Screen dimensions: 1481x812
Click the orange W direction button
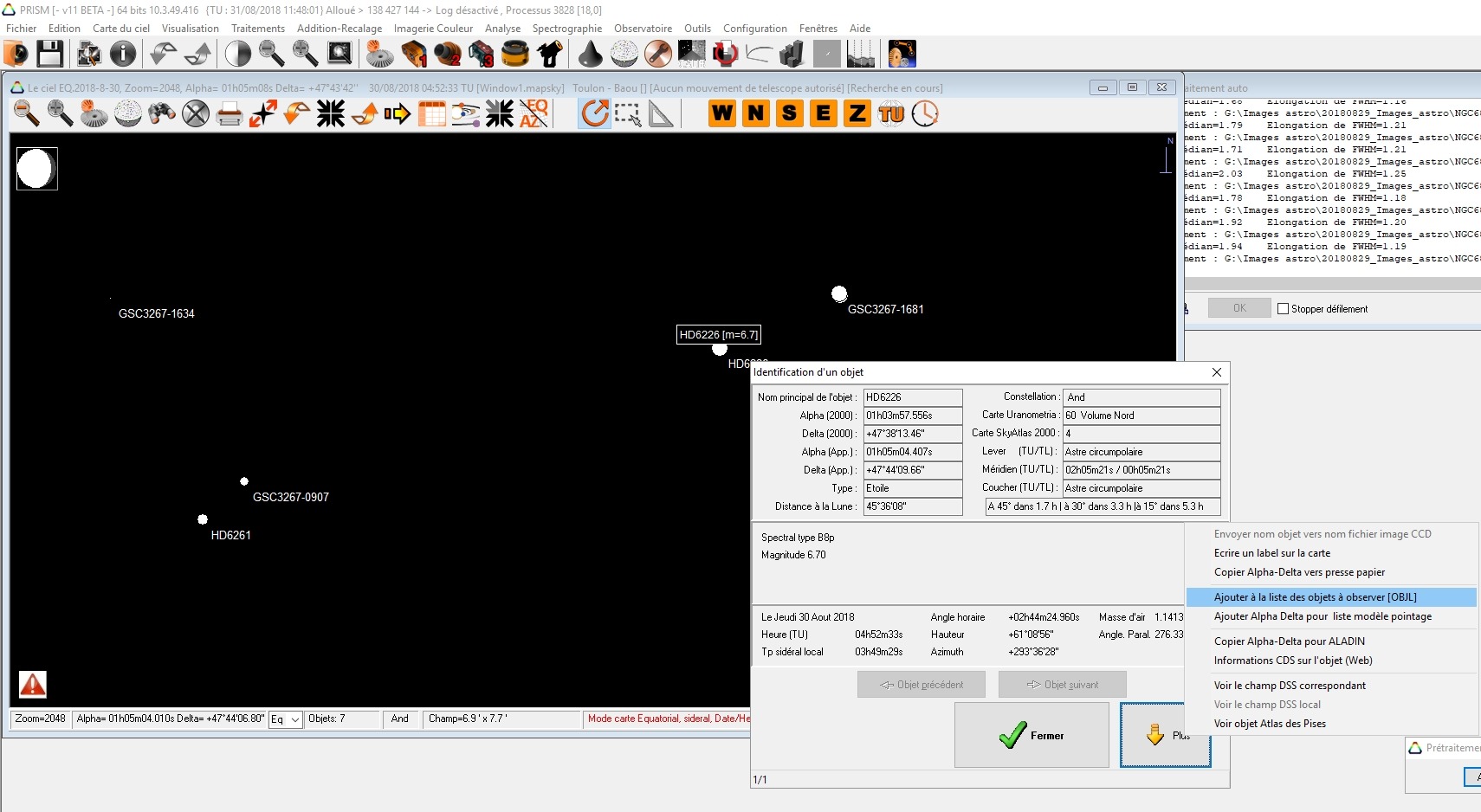pos(722,113)
